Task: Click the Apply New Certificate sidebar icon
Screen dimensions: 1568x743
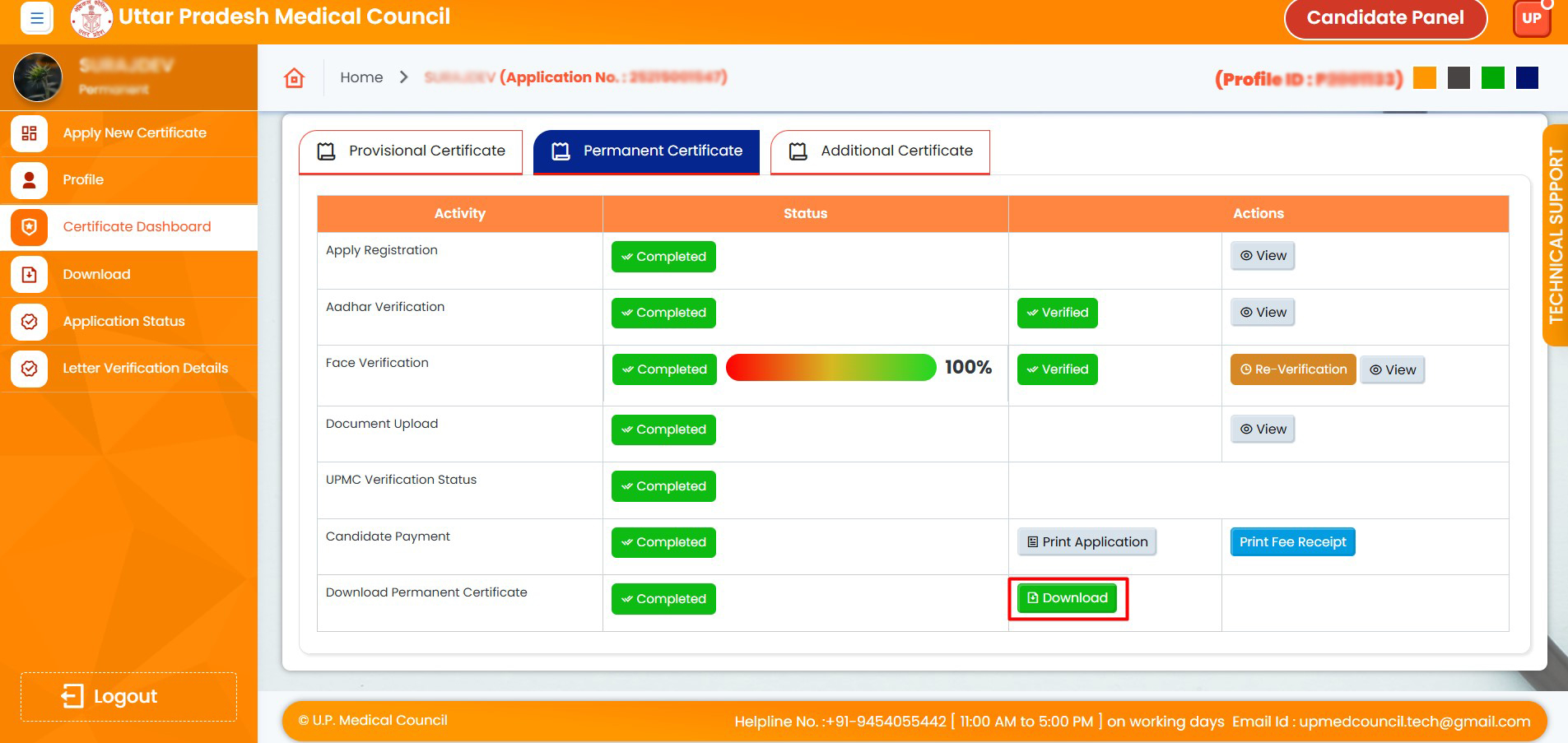Action: pyautogui.click(x=30, y=133)
